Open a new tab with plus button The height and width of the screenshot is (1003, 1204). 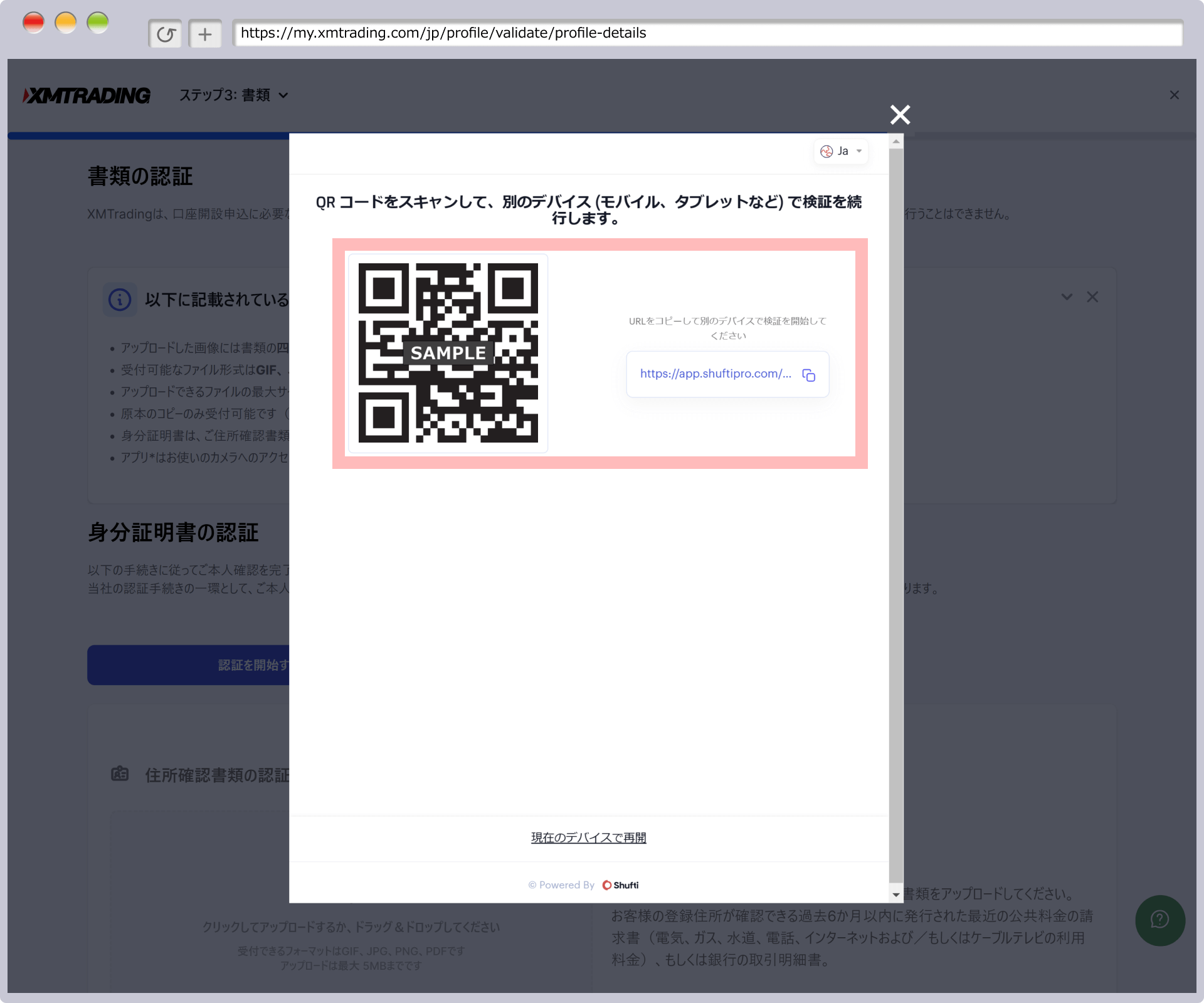[205, 34]
